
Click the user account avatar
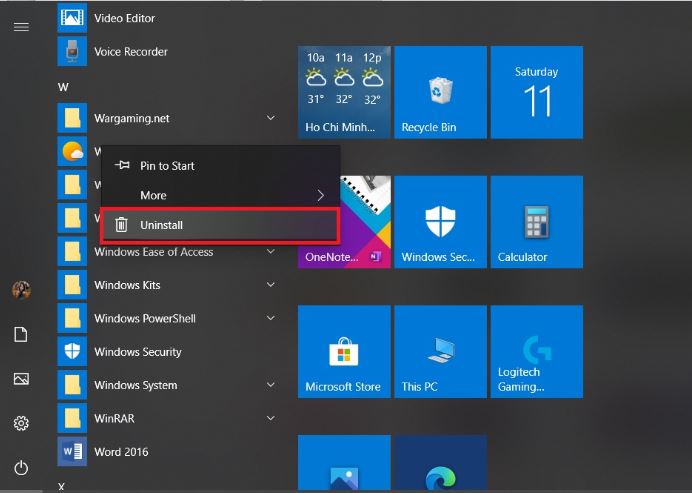(21, 290)
